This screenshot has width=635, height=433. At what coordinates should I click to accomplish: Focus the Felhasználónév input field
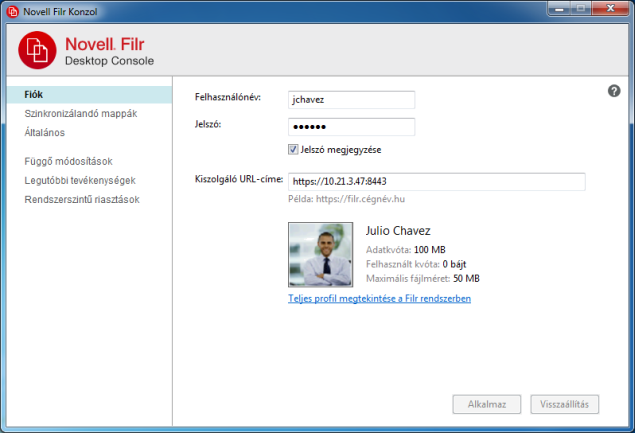point(352,100)
